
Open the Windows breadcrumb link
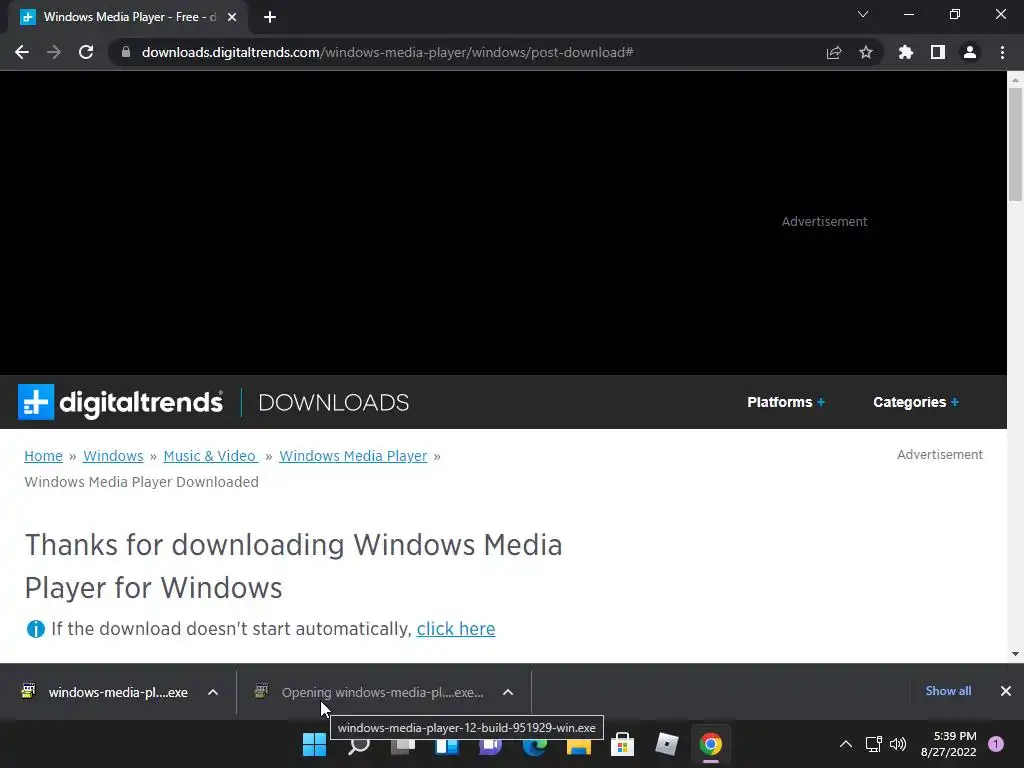coord(113,456)
